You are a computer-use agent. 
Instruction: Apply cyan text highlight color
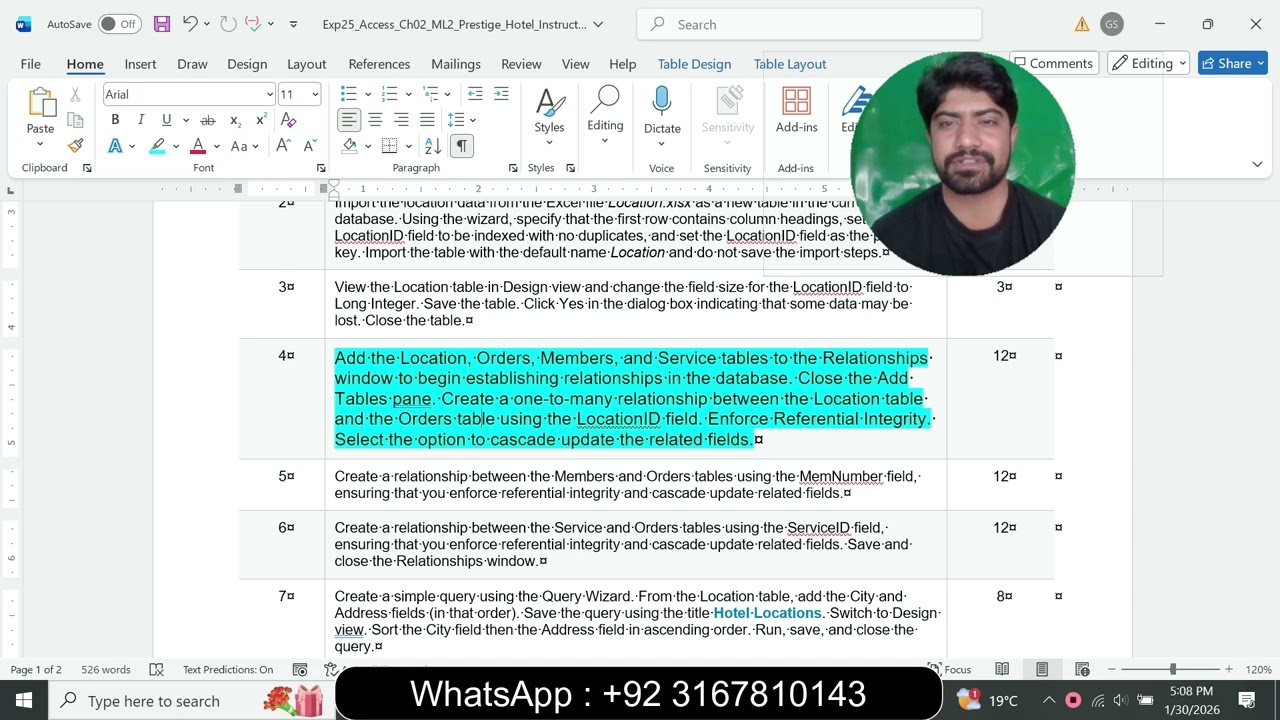[x=157, y=146]
